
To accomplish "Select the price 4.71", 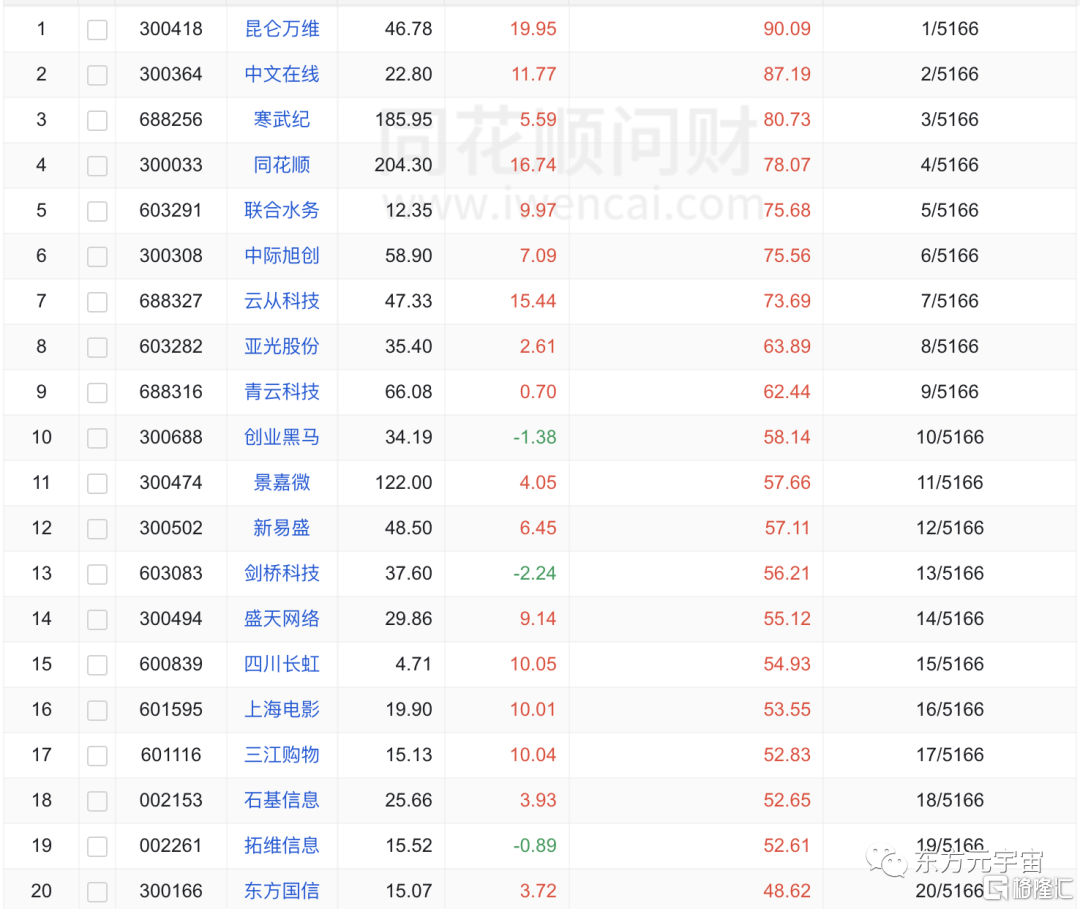I will (413, 665).
